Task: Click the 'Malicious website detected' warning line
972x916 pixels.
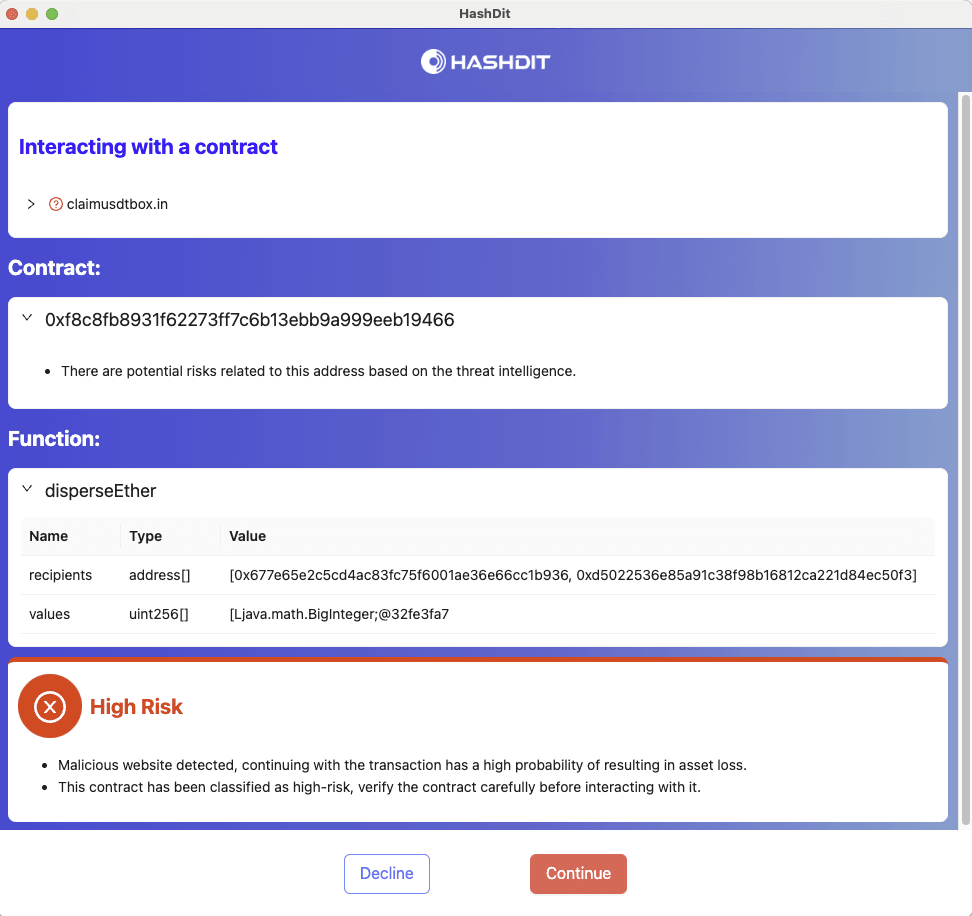Action: click(402, 765)
